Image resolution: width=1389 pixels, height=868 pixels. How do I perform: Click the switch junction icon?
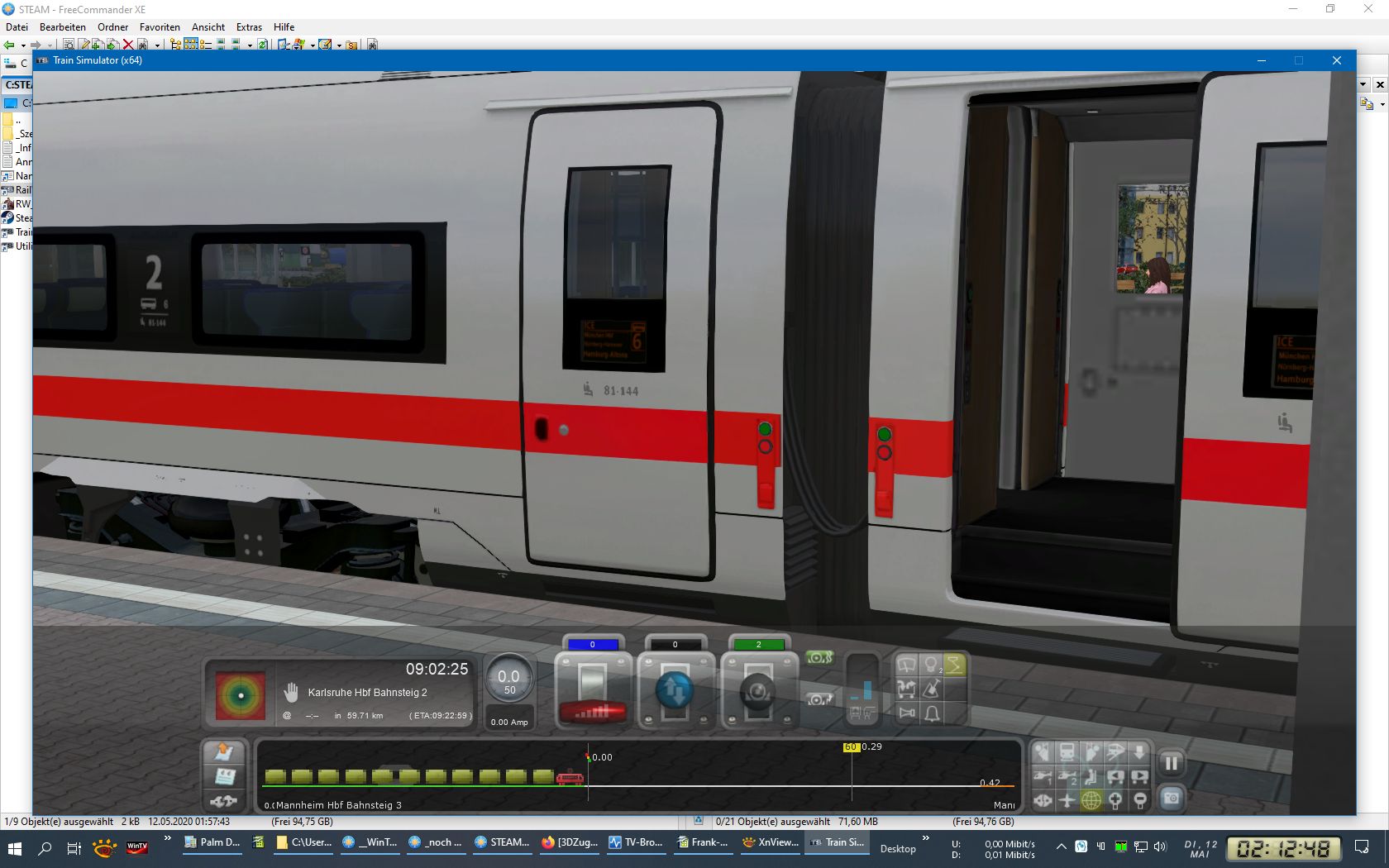click(x=224, y=800)
